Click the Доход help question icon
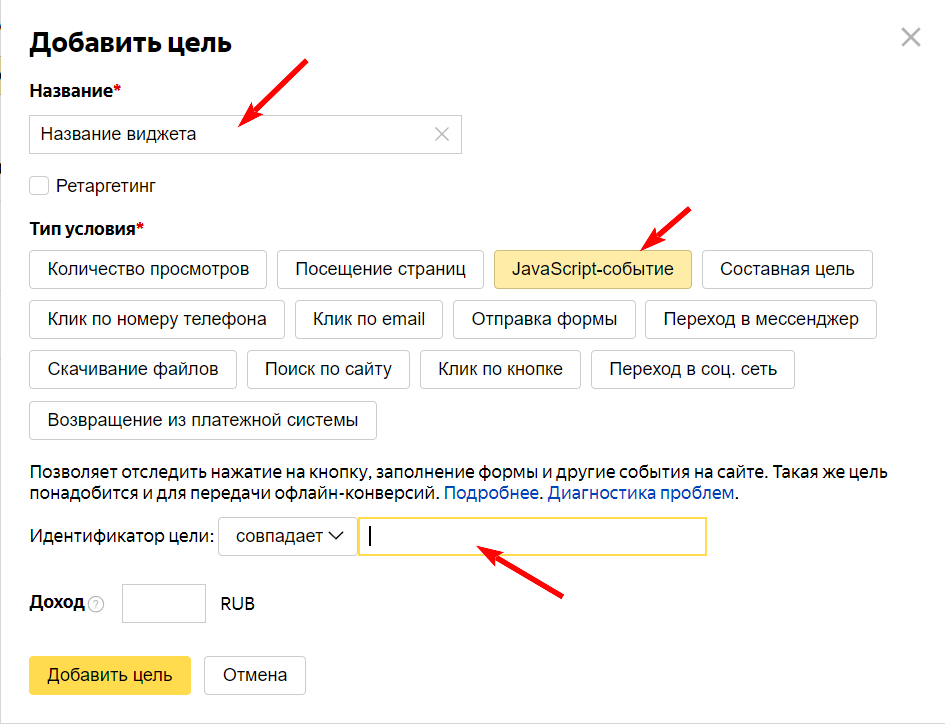The height and width of the screenshot is (724, 945). (x=96, y=604)
